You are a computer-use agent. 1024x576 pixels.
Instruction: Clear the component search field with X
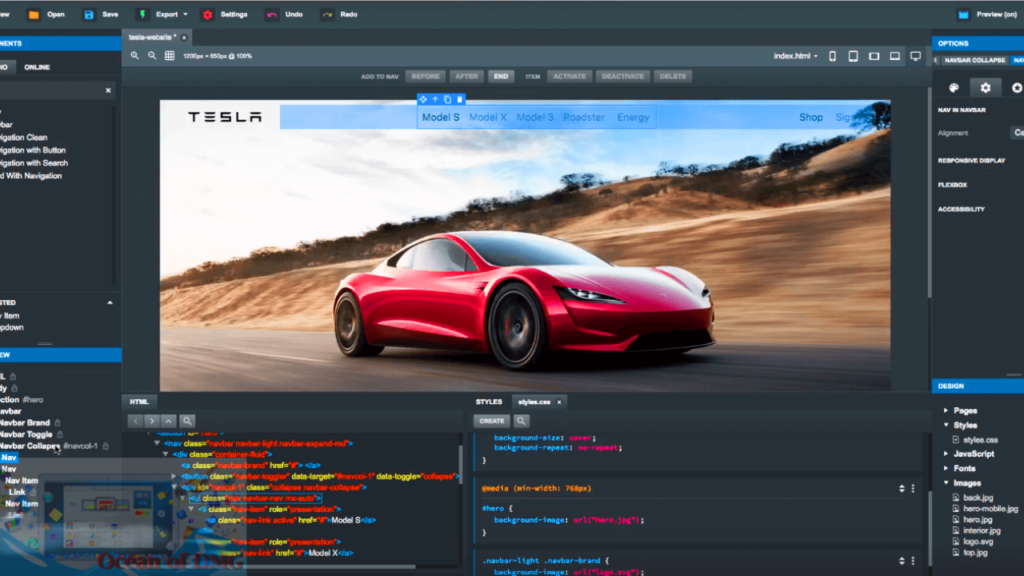108,91
